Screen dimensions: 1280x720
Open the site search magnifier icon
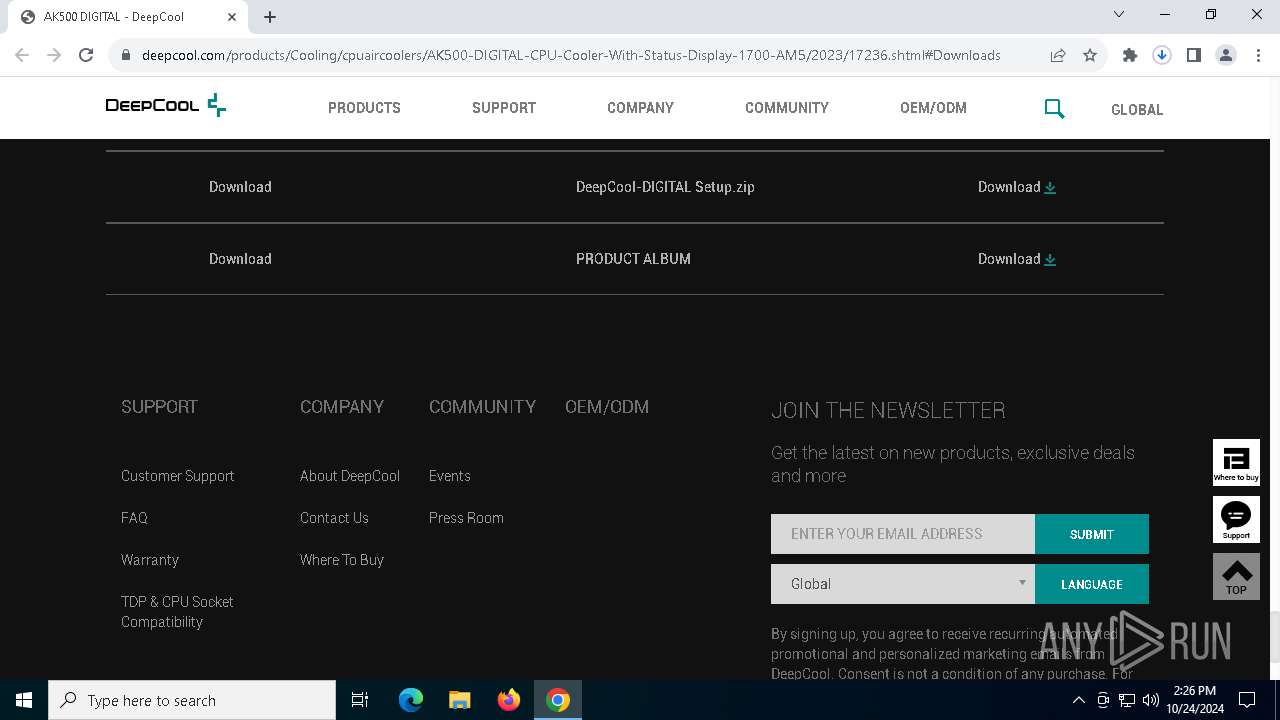coord(1054,108)
